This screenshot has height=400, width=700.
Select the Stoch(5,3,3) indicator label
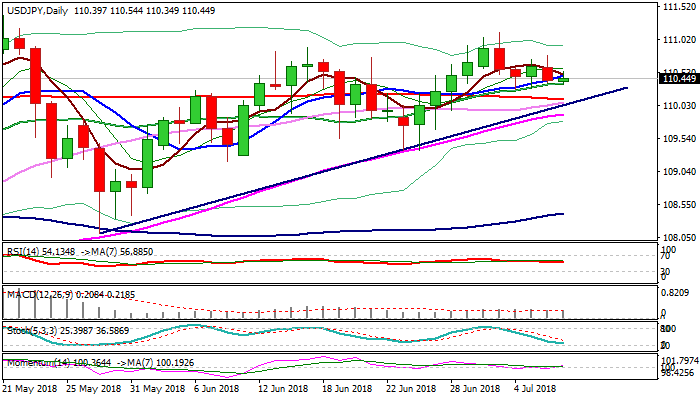26,326
